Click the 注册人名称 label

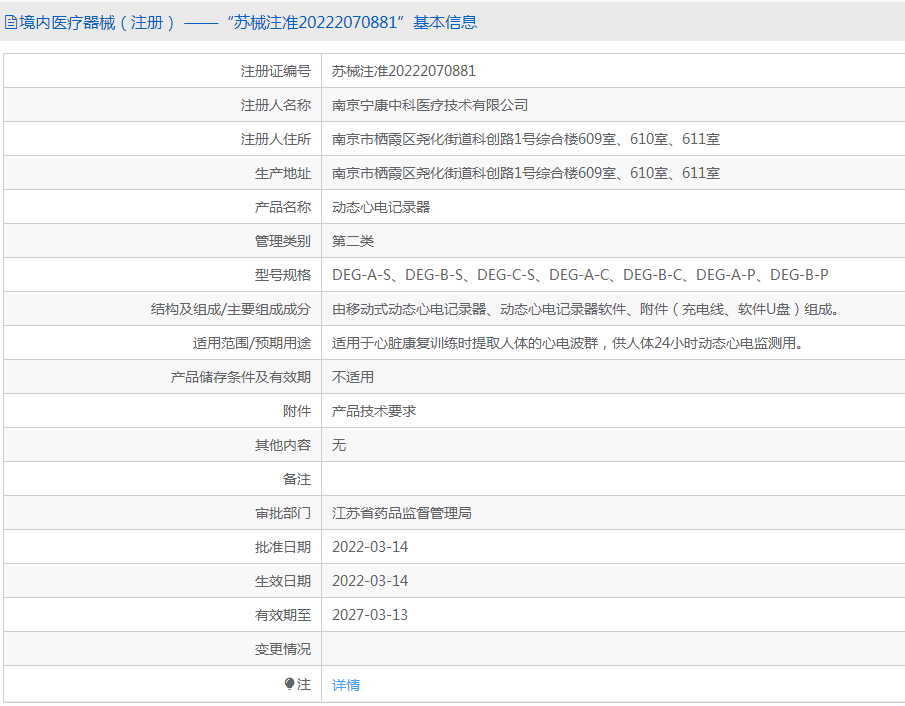pyautogui.click(x=276, y=105)
